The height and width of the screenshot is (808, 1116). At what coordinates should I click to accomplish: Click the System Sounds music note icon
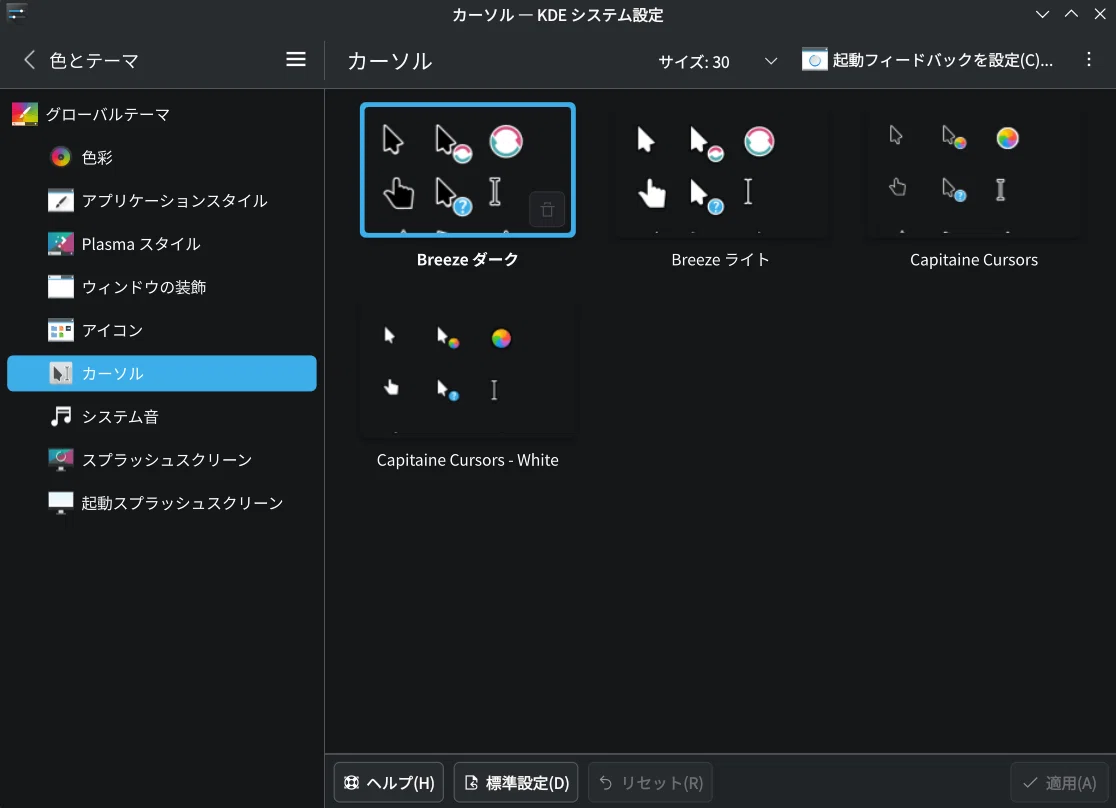pyautogui.click(x=60, y=416)
